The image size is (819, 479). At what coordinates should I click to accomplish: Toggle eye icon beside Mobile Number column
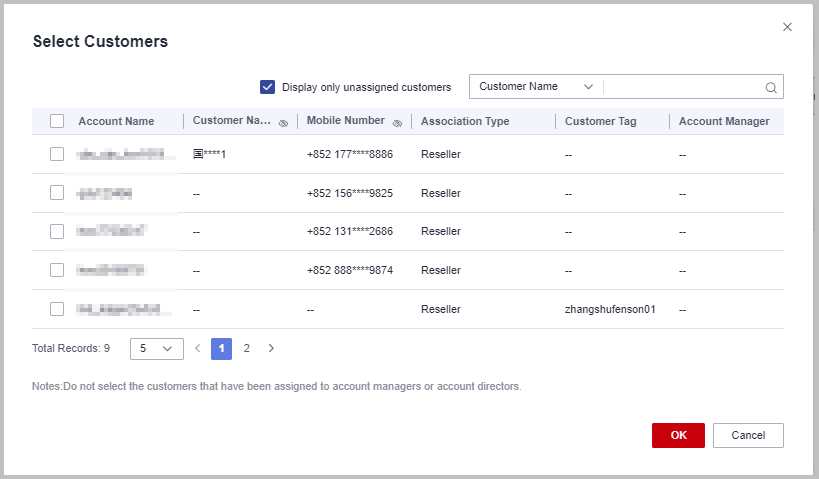click(397, 122)
